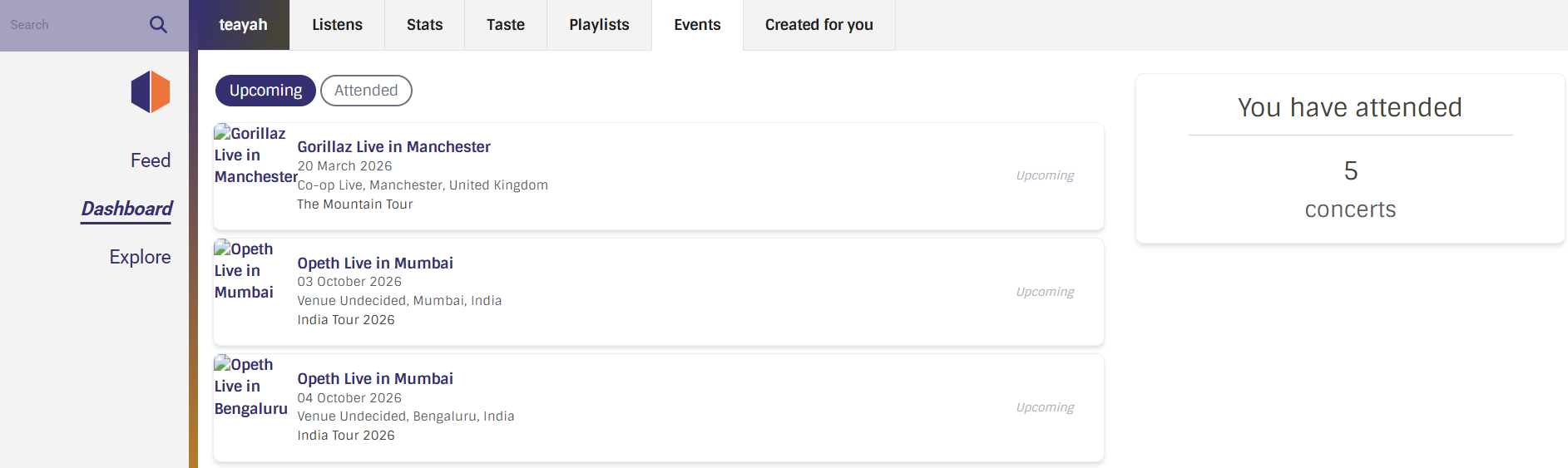Go to Feed in sidebar
1568x468 pixels.
tap(151, 160)
